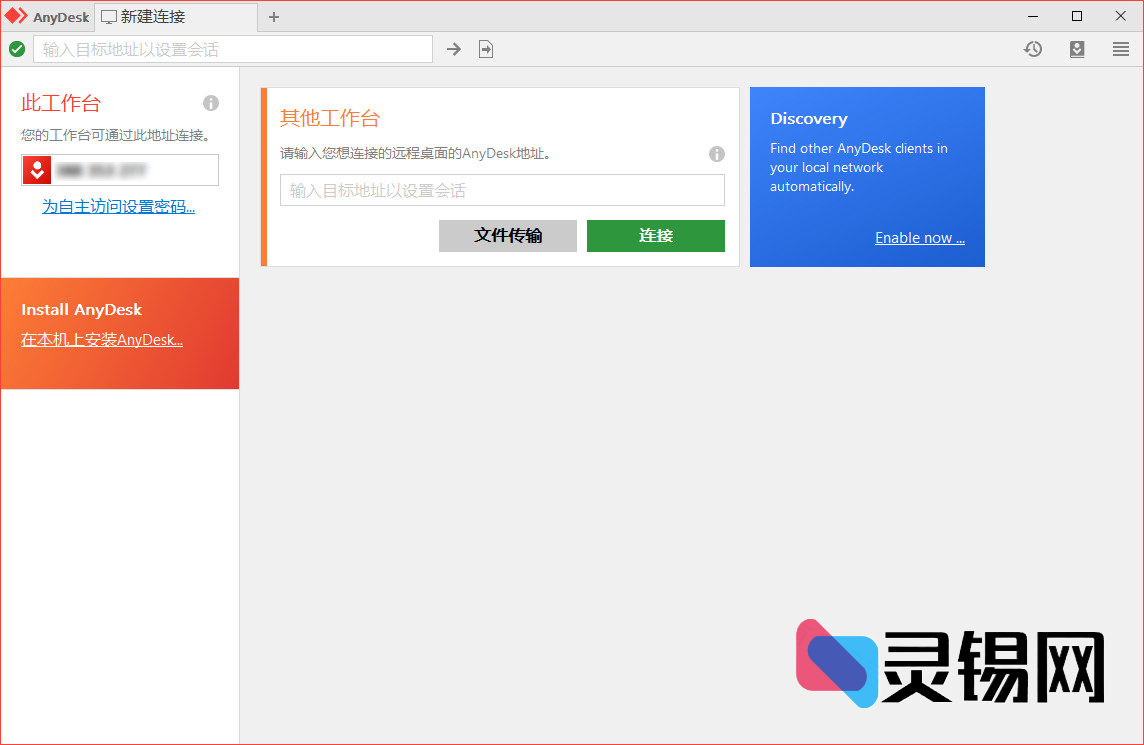Click the green connection status checkmark icon
The height and width of the screenshot is (745, 1144).
point(17,48)
